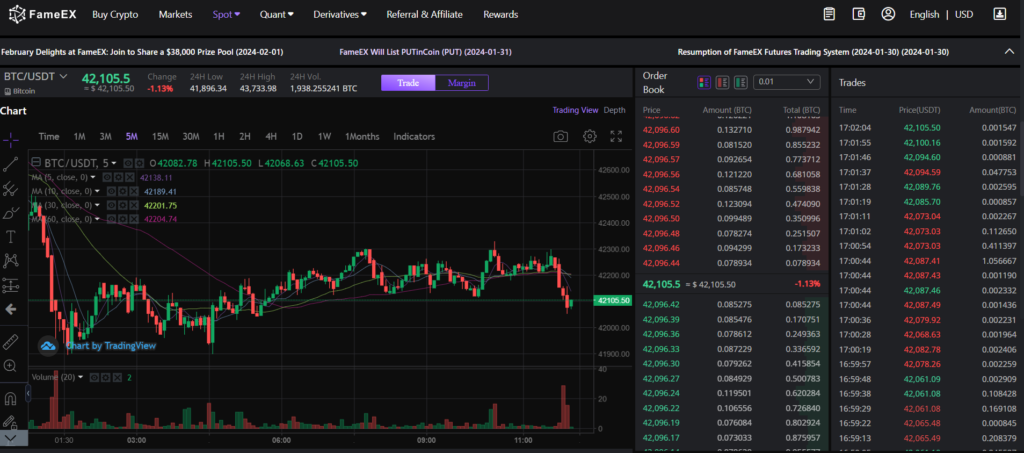
Task: Click the back arrow in chart toolbar
Action: 10,309
